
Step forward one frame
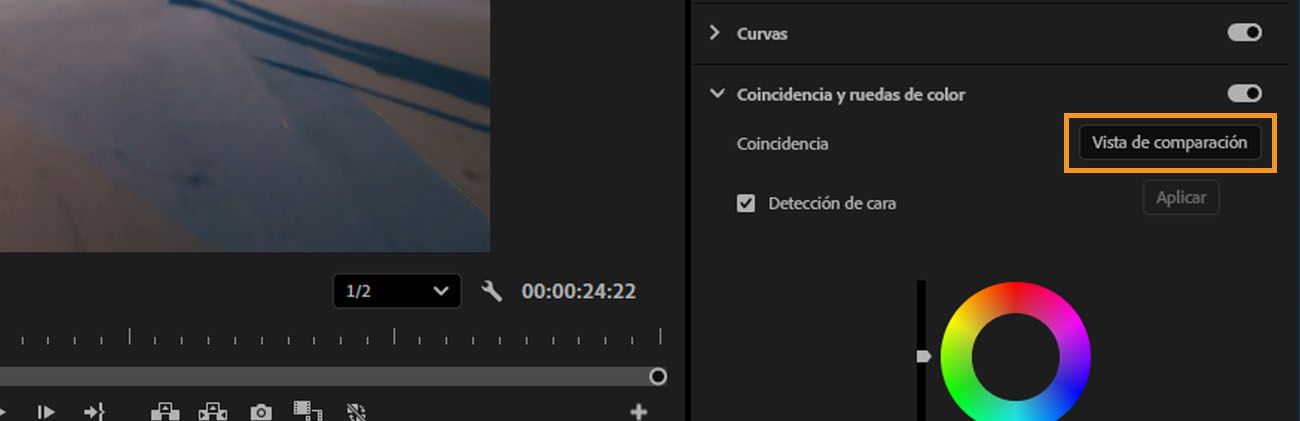point(46,411)
